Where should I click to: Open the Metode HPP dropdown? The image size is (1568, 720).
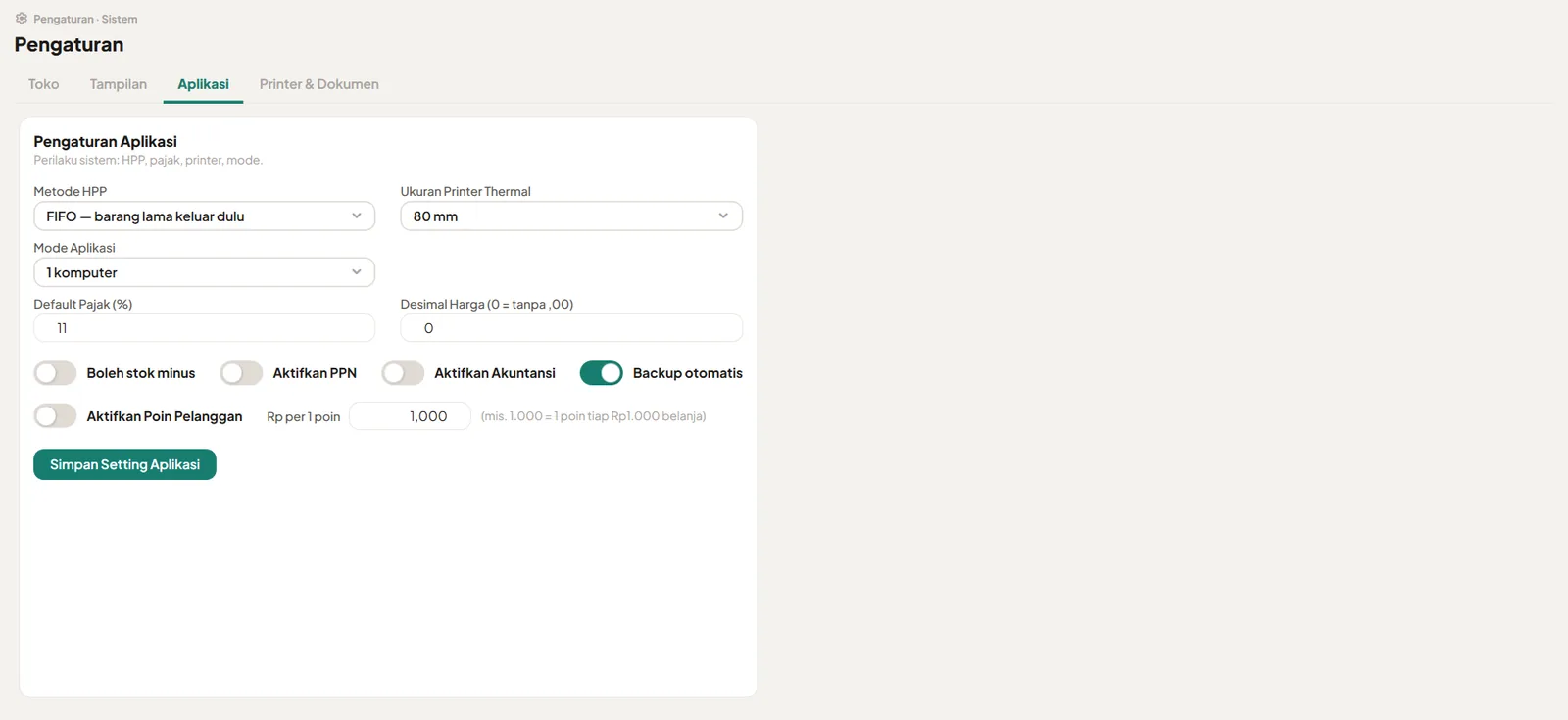tap(204, 216)
